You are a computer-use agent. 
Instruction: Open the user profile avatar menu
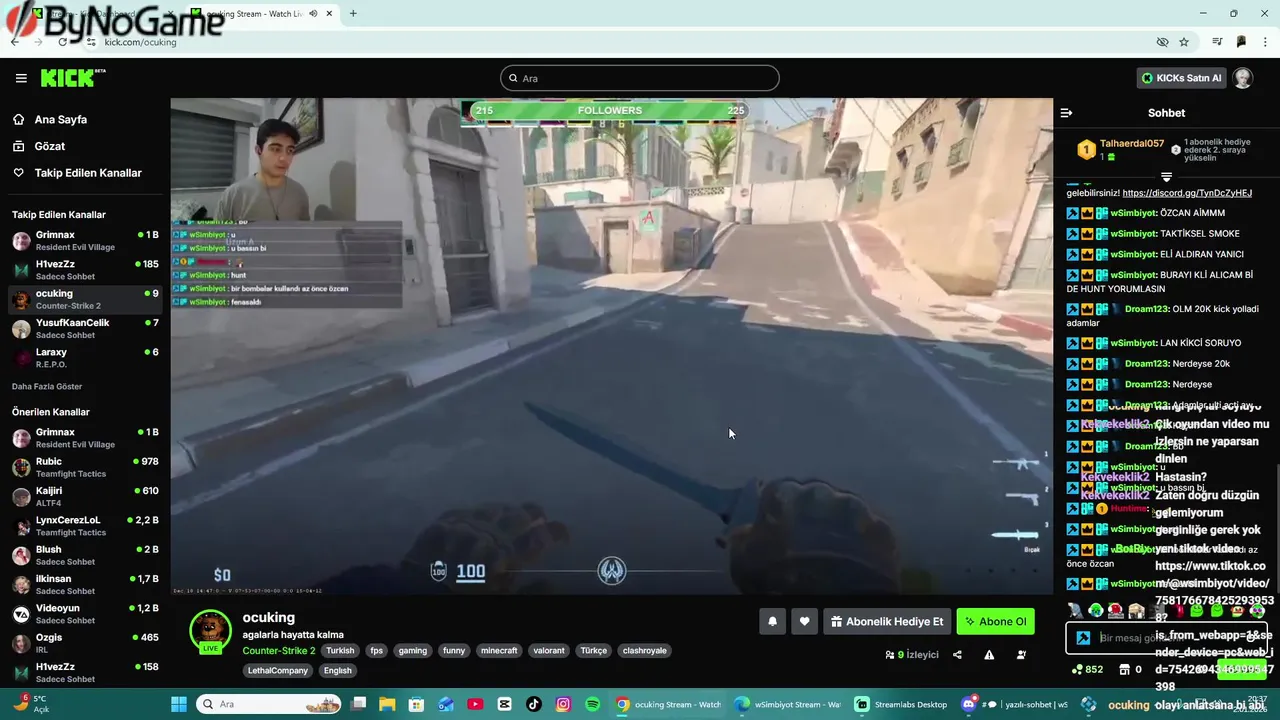click(1243, 78)
